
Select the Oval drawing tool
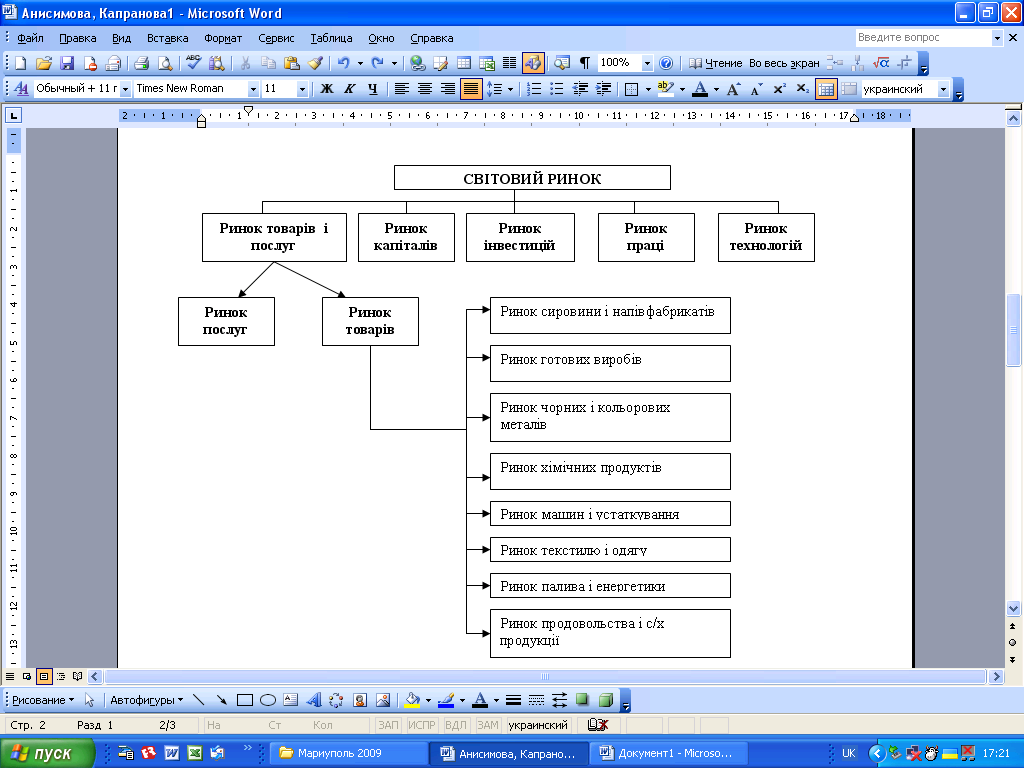click(268, 700)
